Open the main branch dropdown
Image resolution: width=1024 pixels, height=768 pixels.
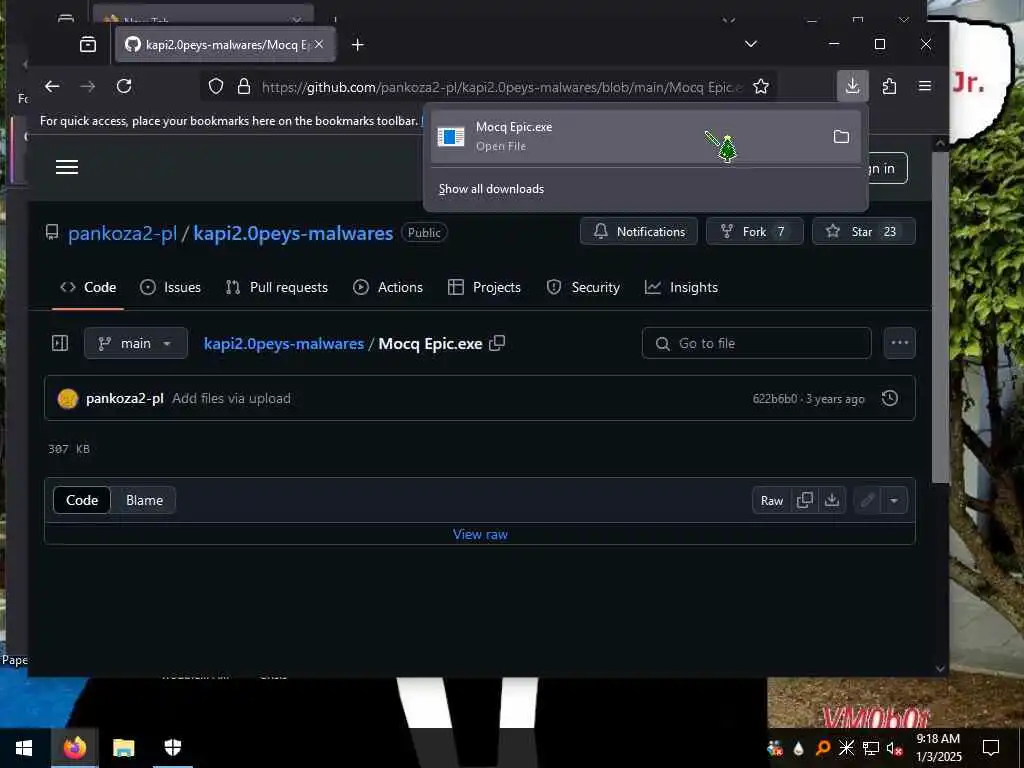(x=136, y=343)
